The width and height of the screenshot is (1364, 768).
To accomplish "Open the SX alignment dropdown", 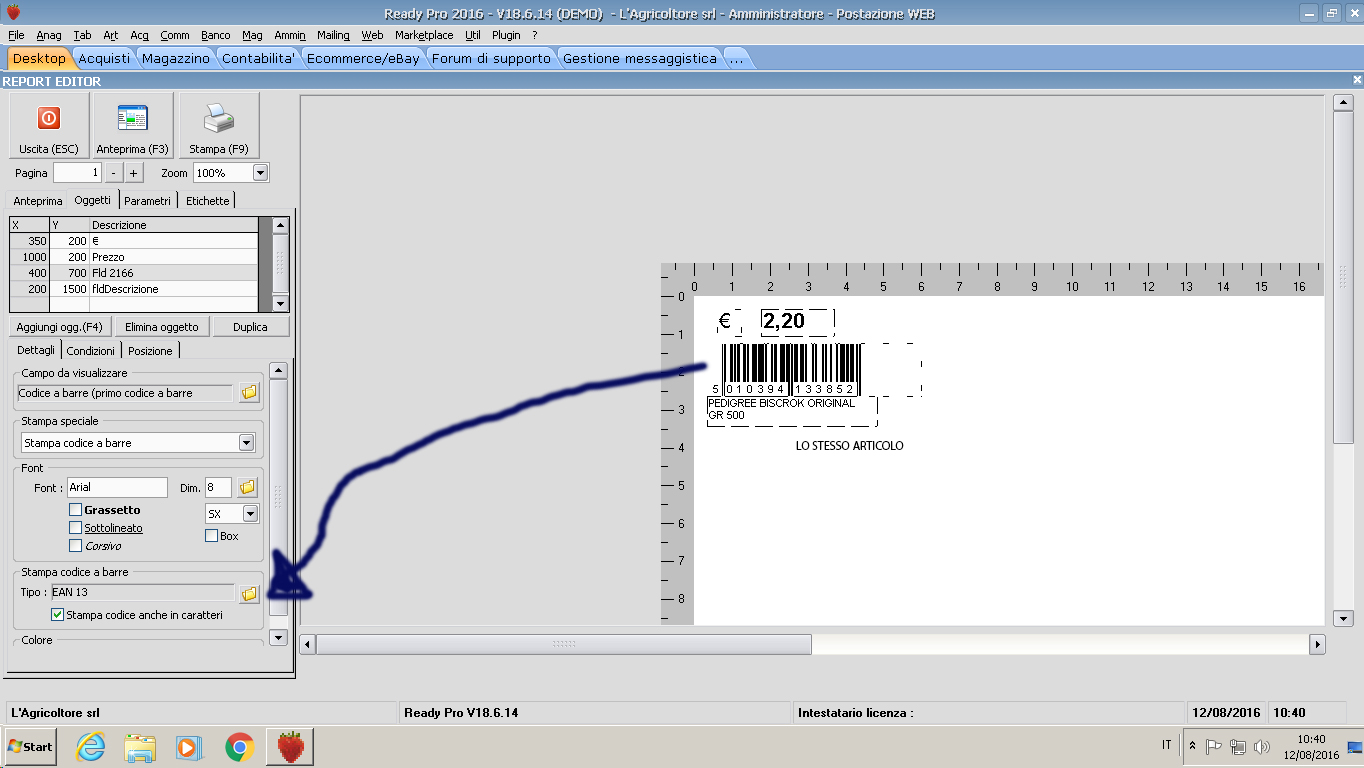I will 250,513.
